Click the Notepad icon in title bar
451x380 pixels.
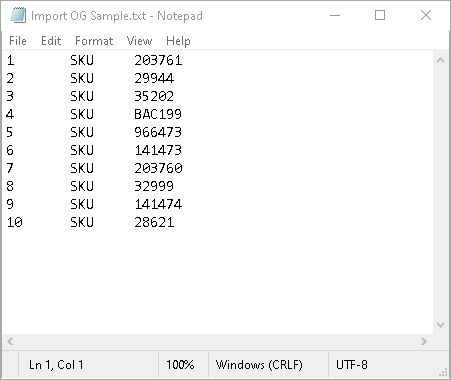coord(18,15)
